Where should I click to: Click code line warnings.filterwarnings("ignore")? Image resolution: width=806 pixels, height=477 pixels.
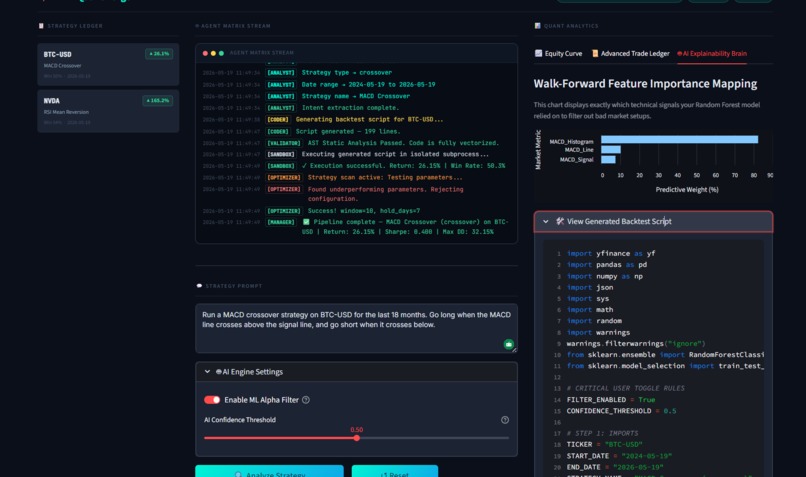pos(636,343)
